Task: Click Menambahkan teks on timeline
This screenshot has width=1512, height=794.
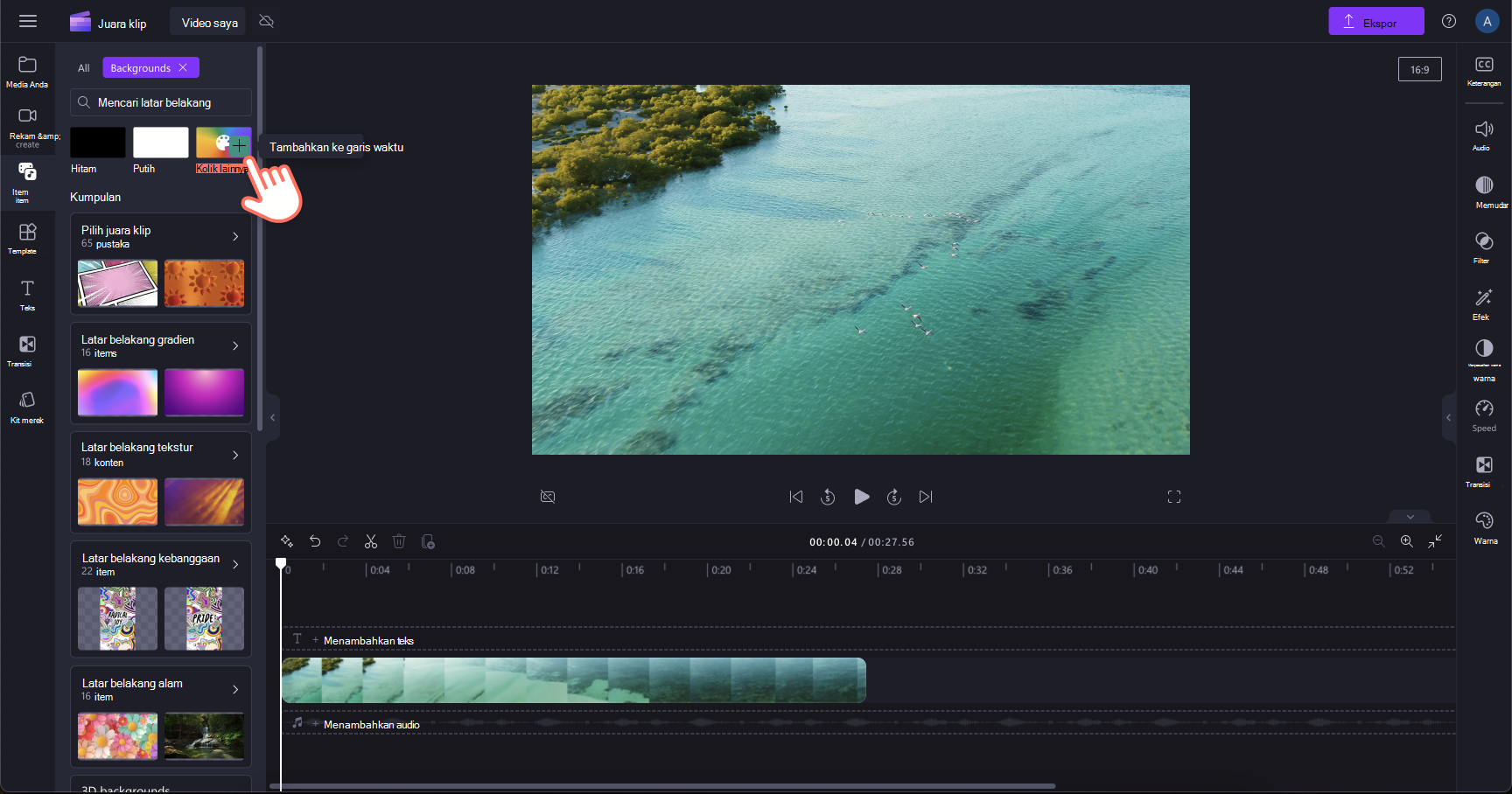Action: click(368, 640)
